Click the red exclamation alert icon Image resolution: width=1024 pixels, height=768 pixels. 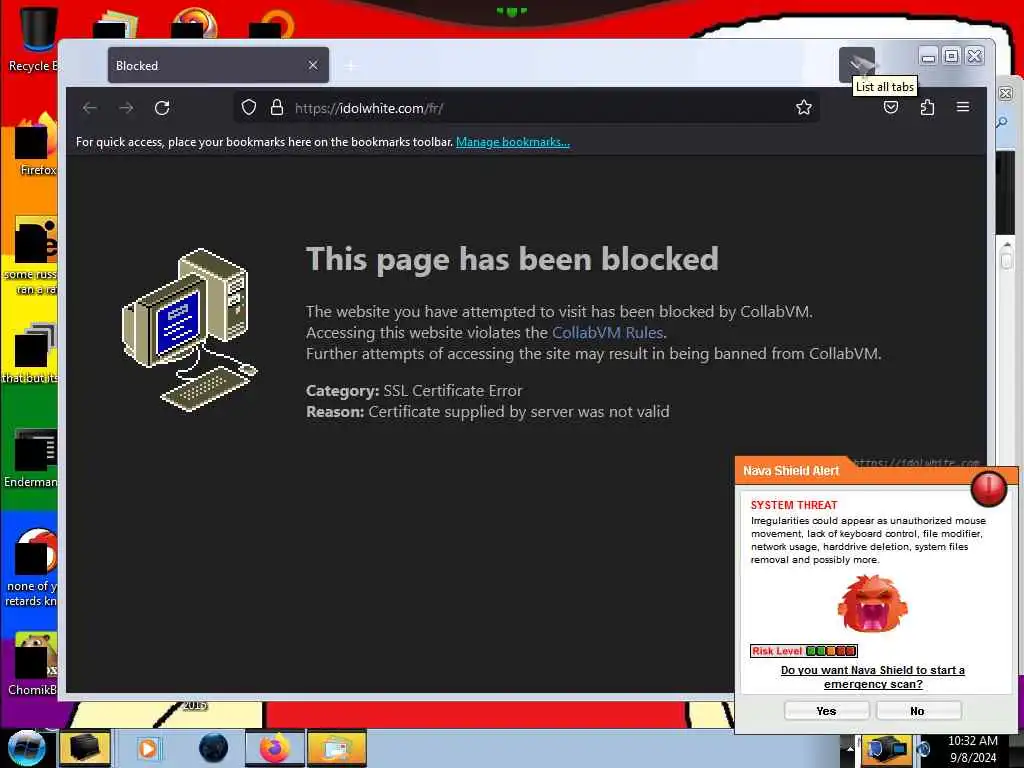(x=989, y=488)
